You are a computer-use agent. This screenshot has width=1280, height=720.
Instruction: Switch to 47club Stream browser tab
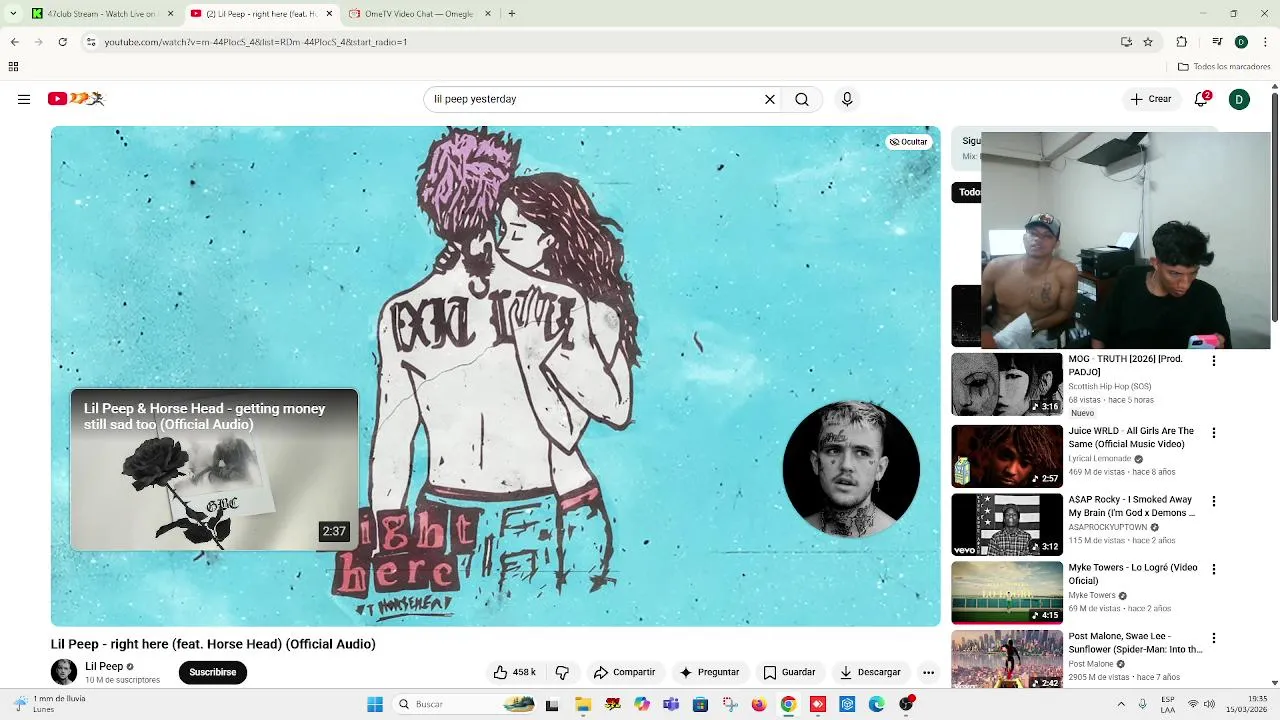(x=103, y=14)
